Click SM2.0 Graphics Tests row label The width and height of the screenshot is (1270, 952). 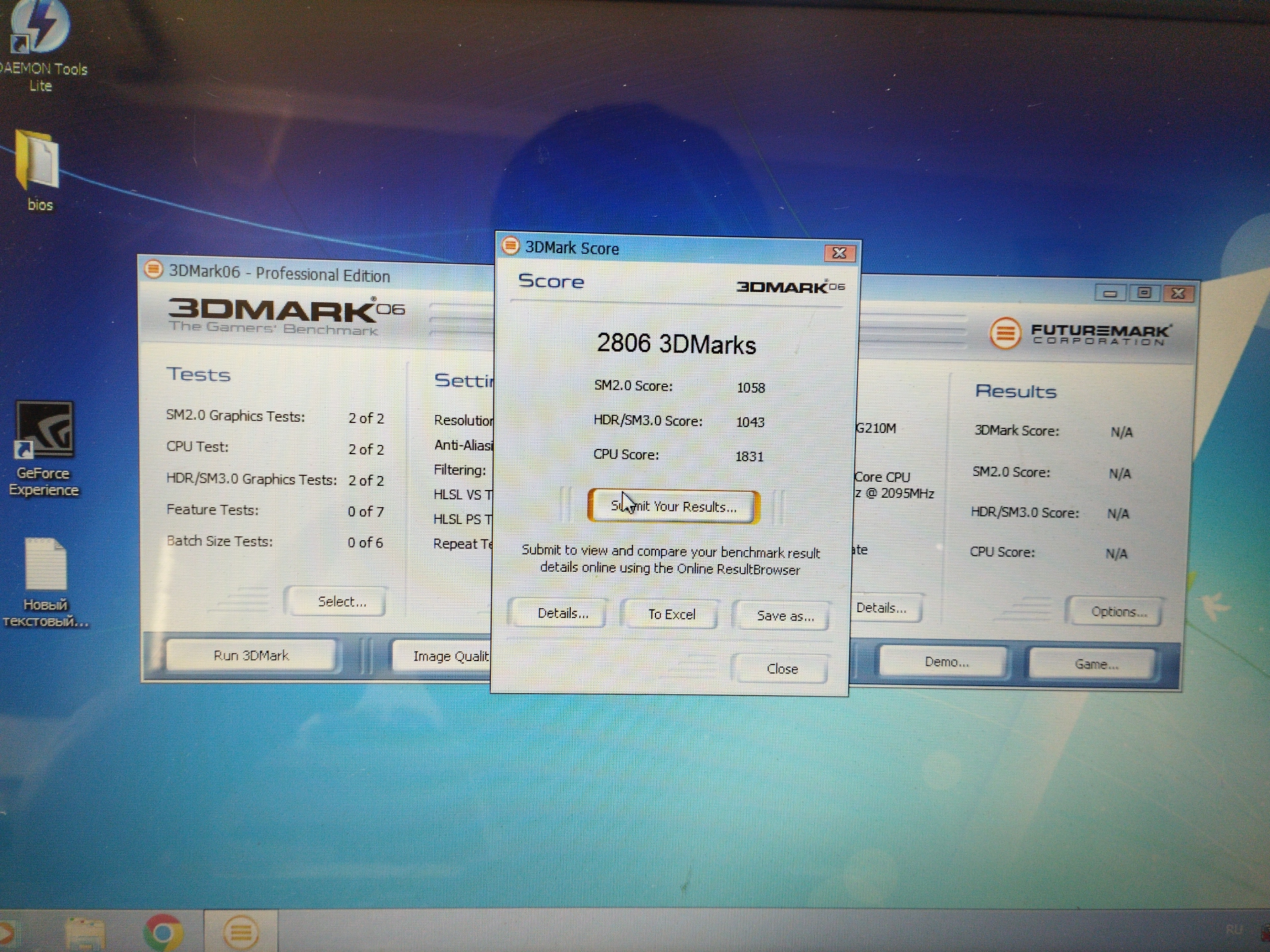click(235, 416)
